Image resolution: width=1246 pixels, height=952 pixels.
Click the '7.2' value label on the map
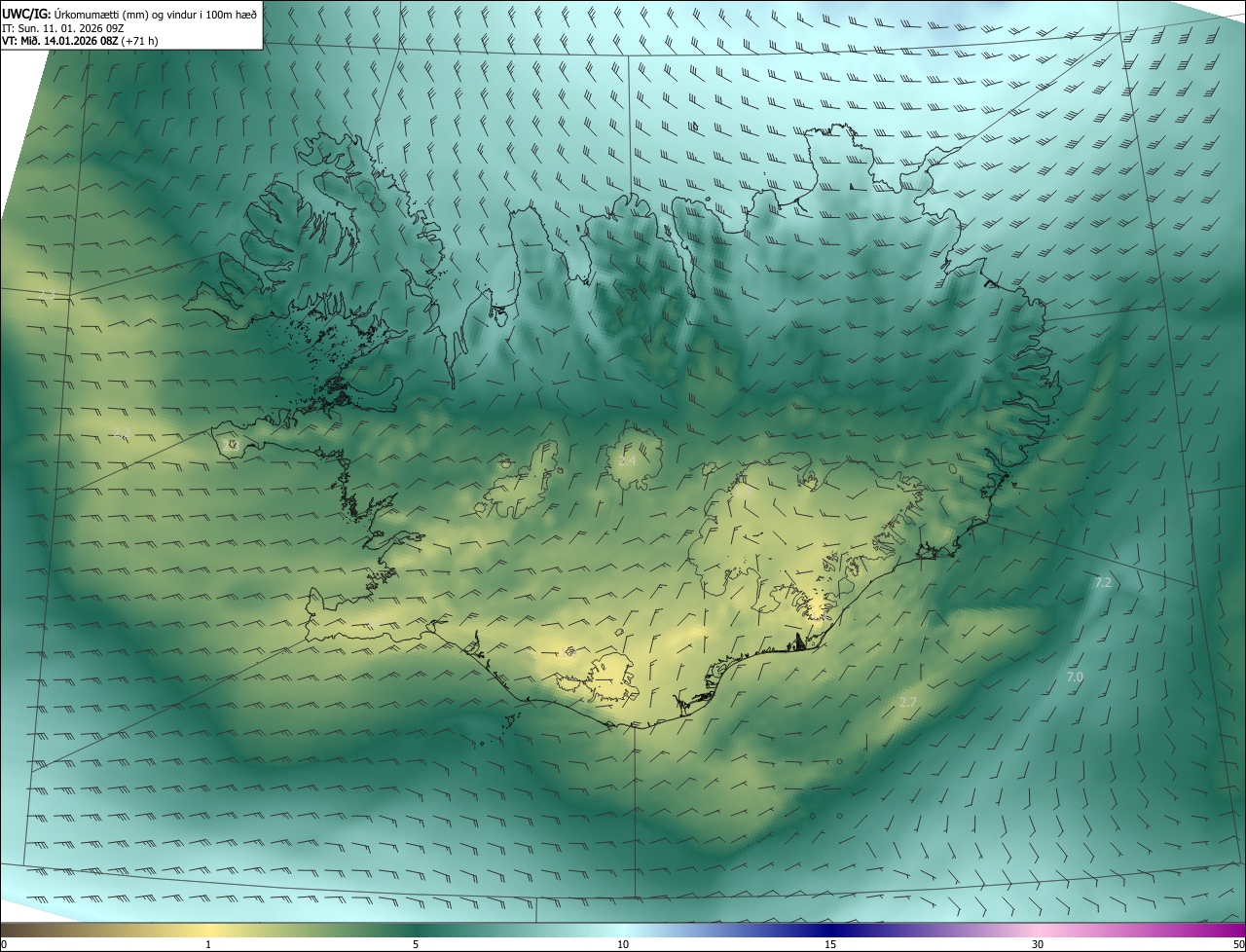(1103, 583)
